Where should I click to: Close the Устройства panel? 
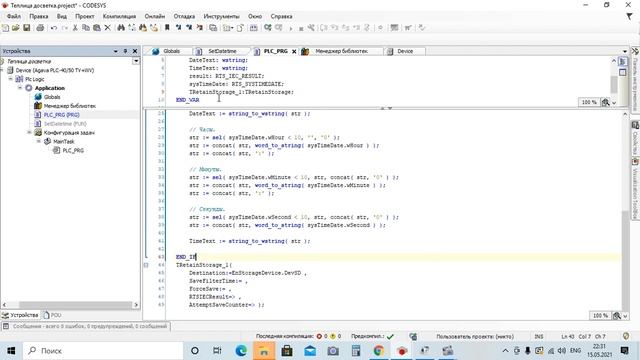coord(135,51)
